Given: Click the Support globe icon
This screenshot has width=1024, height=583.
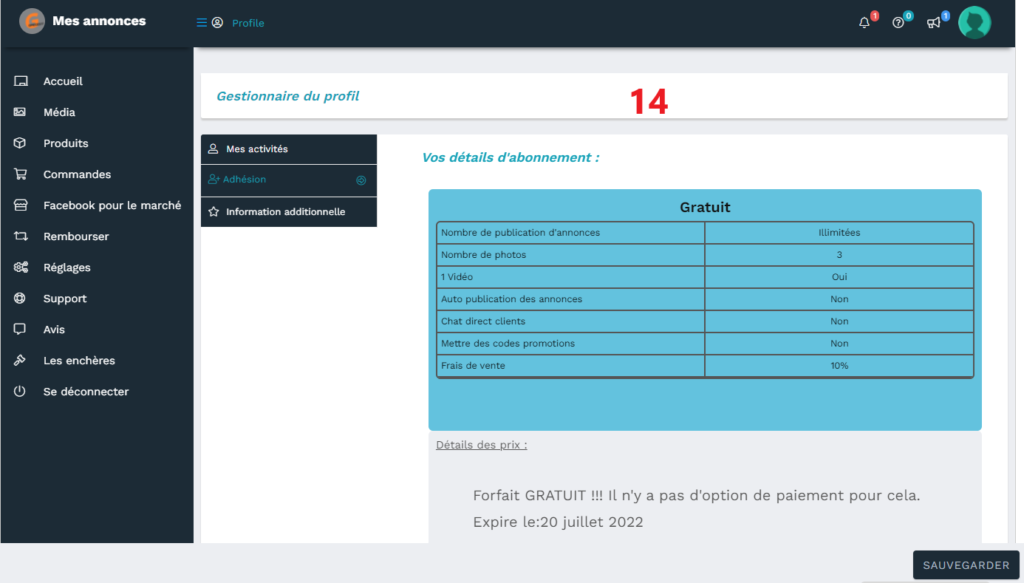Looking at the screenshot, I should tap(20, 298).
